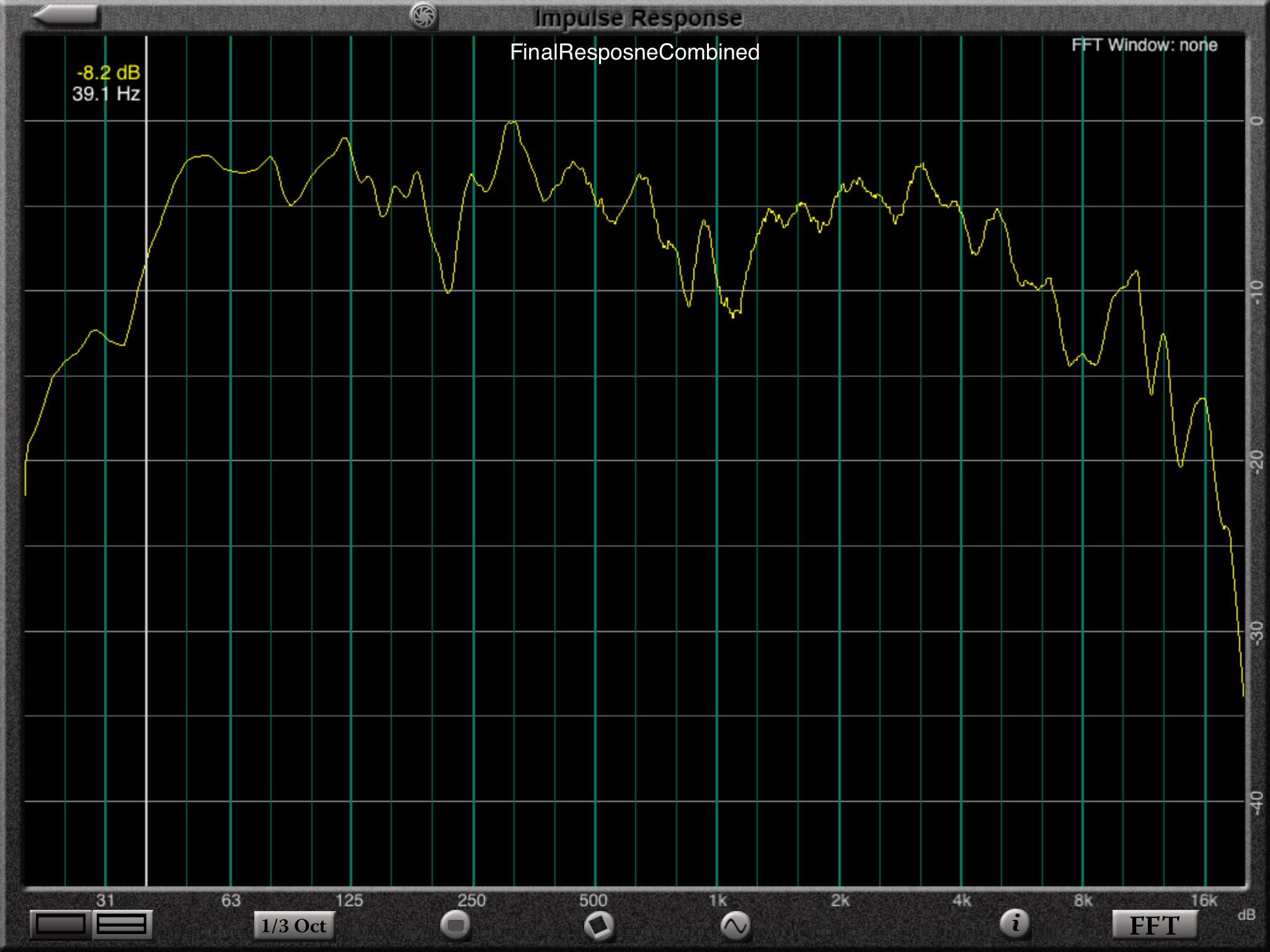Click the 31 frequency axis label
1270x952 pixels.
pyautogui.click(x=105, y=901)
